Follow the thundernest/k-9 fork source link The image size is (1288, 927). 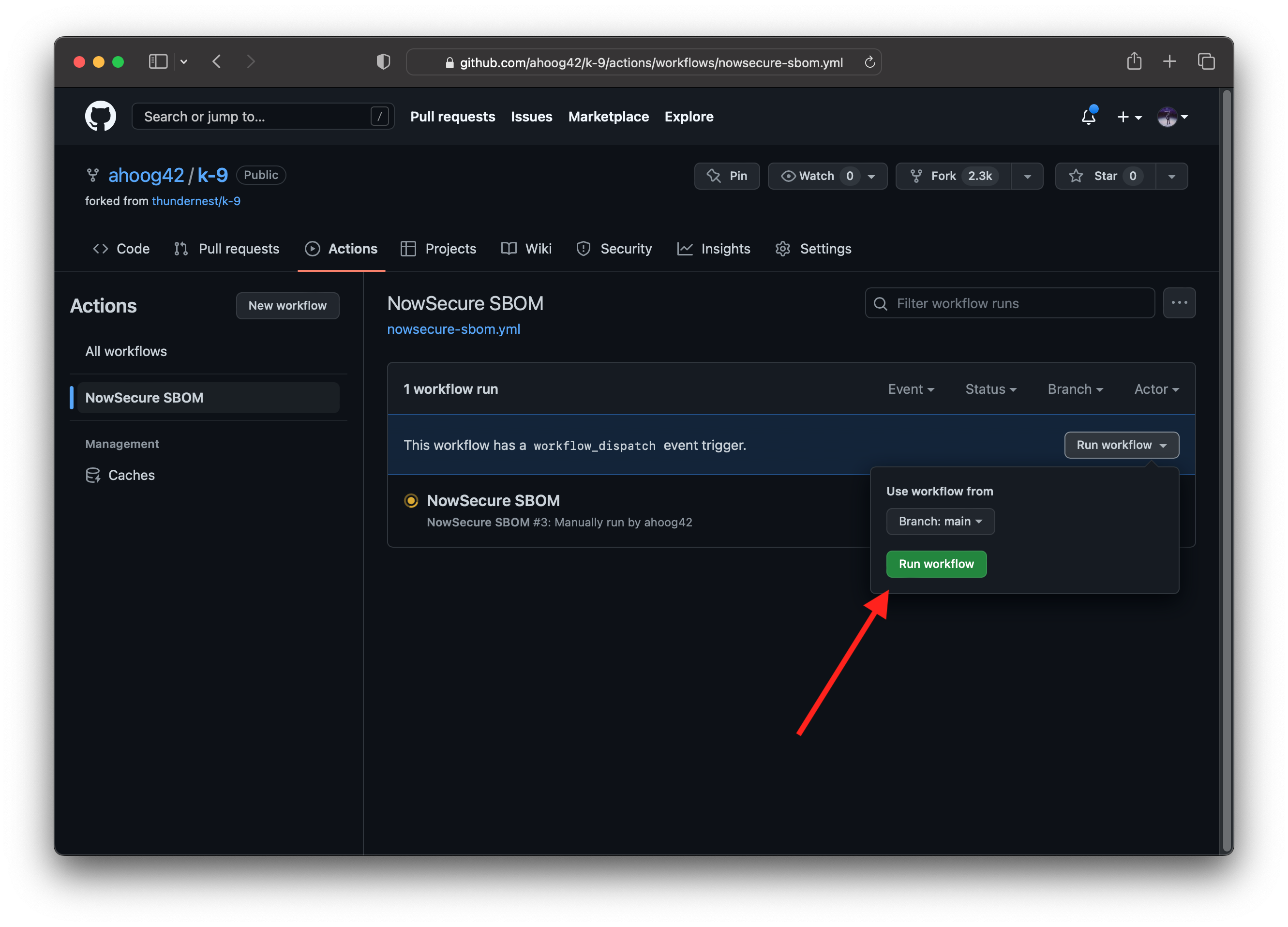point(196,201)
